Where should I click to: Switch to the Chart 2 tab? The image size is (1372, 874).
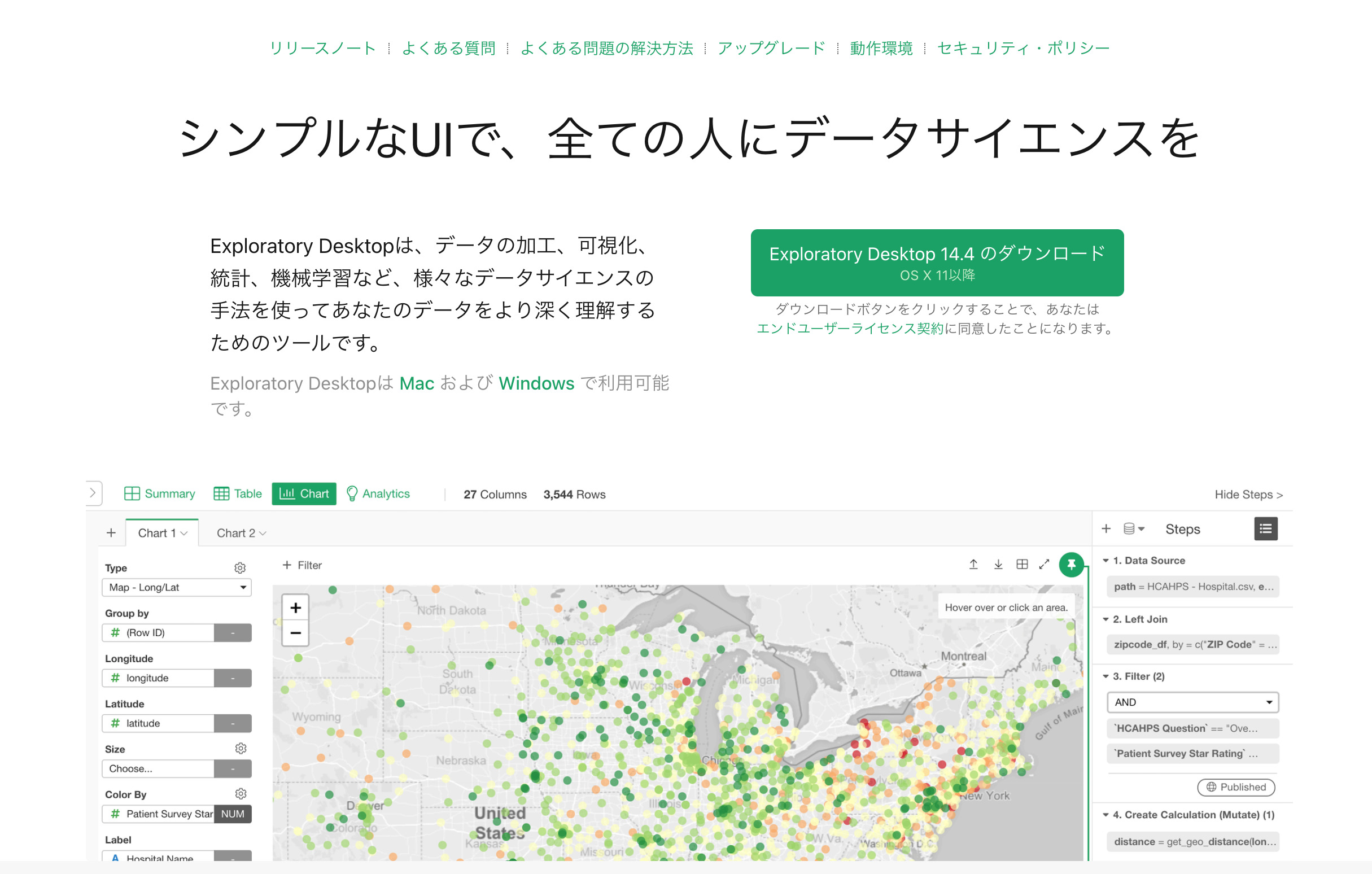[235, 534]
